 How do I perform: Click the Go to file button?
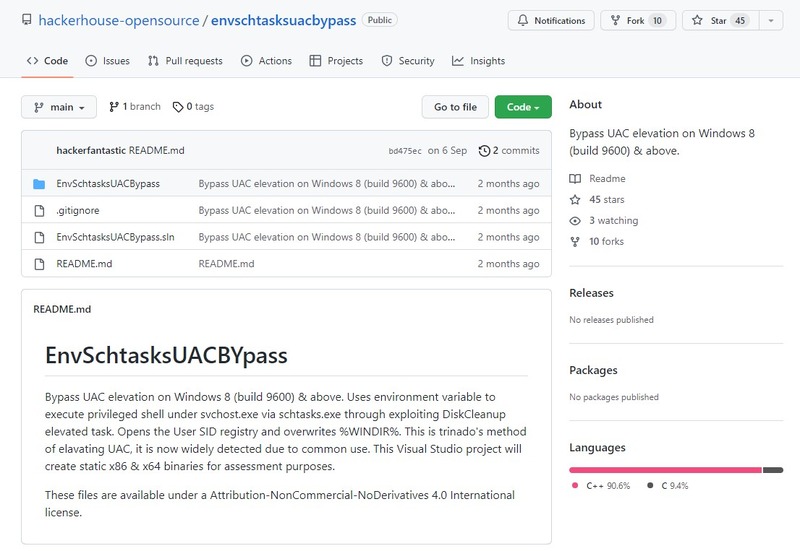point(455,107)
